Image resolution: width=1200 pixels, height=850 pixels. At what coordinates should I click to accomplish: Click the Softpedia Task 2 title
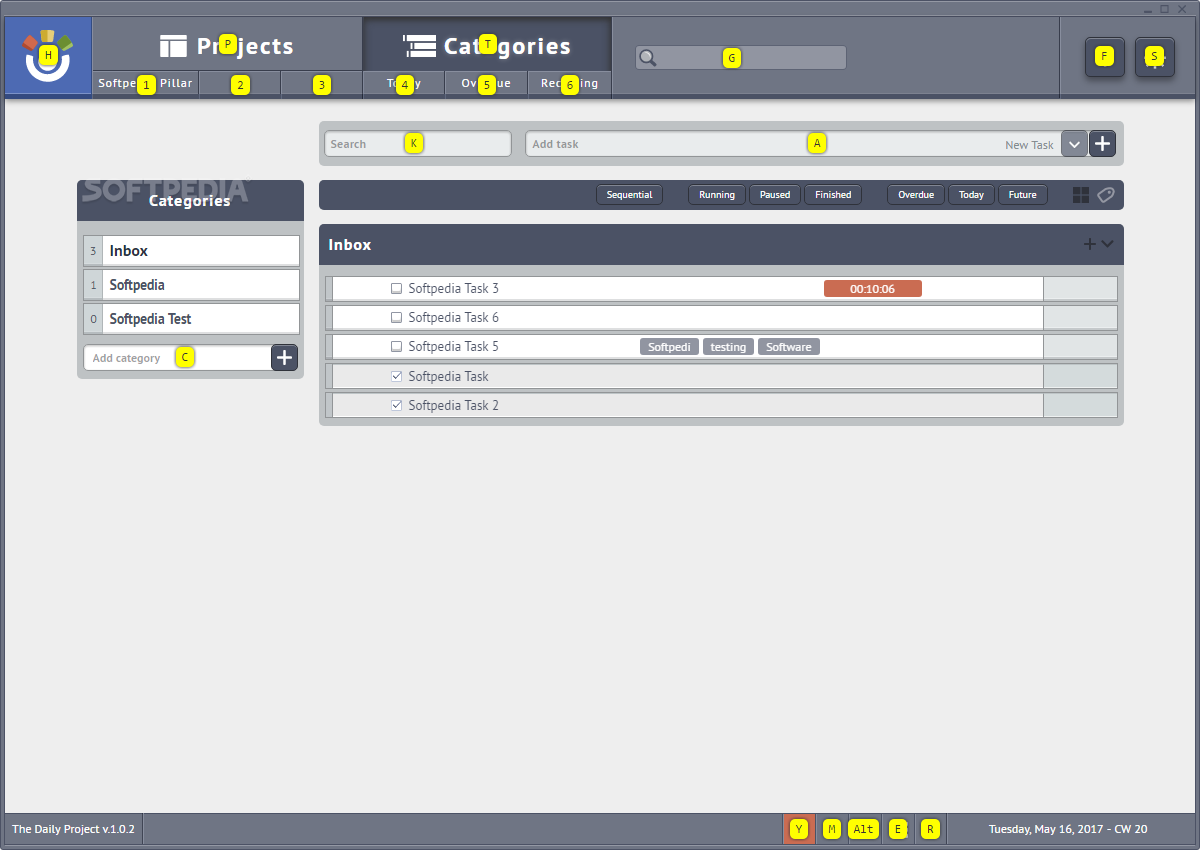click(453, 405)
